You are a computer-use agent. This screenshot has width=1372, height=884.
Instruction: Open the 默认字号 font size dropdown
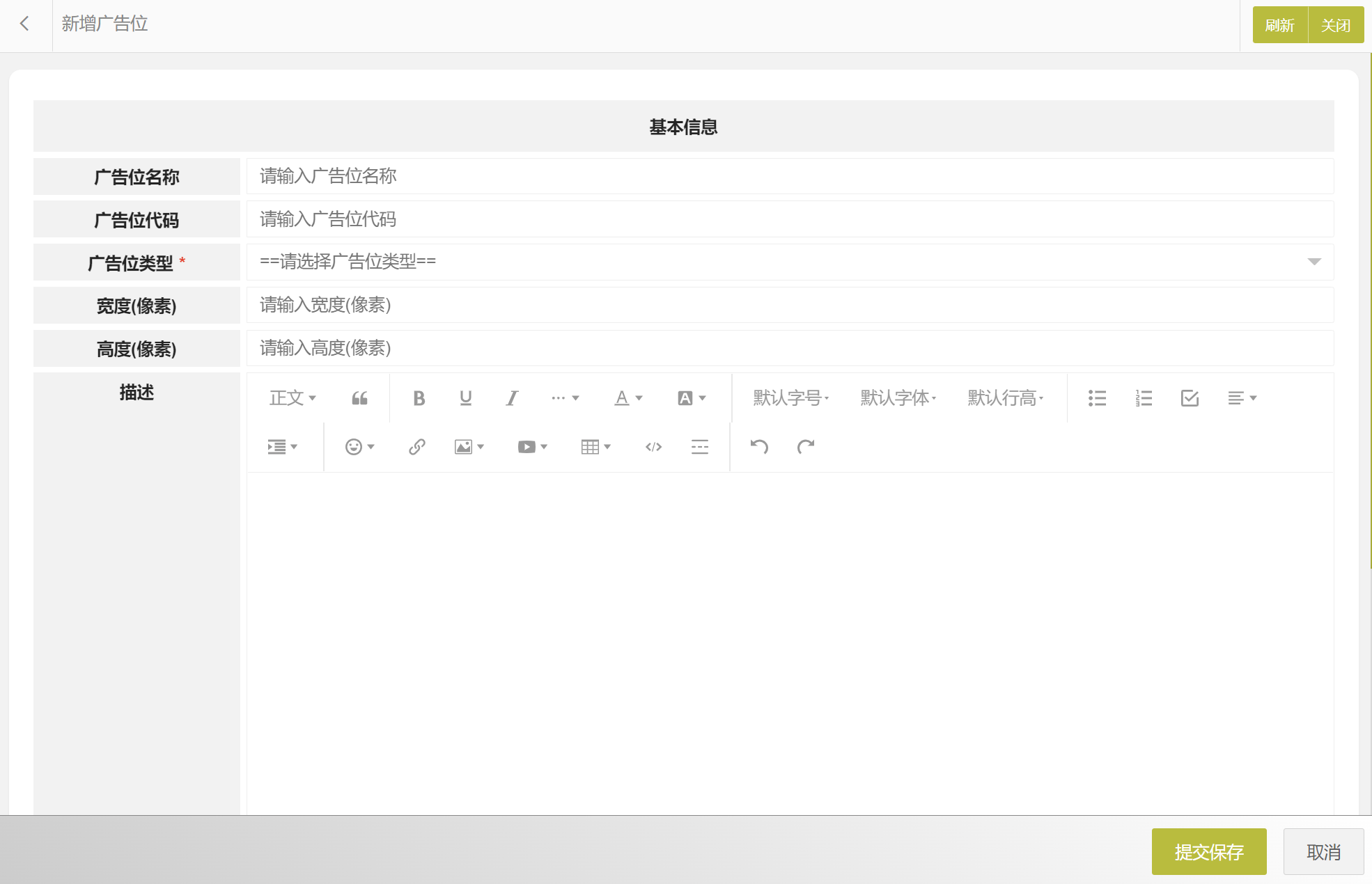pos(790,398)
